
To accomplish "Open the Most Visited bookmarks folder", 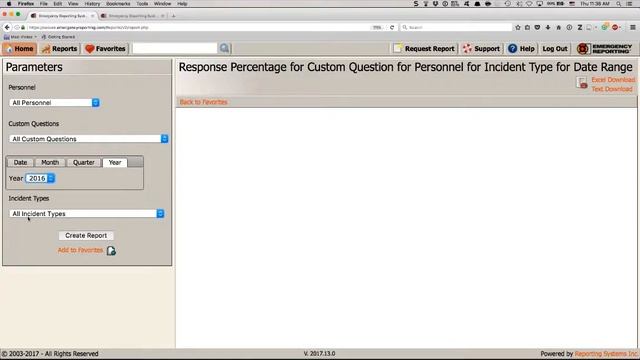I will [x=20, y=37].
